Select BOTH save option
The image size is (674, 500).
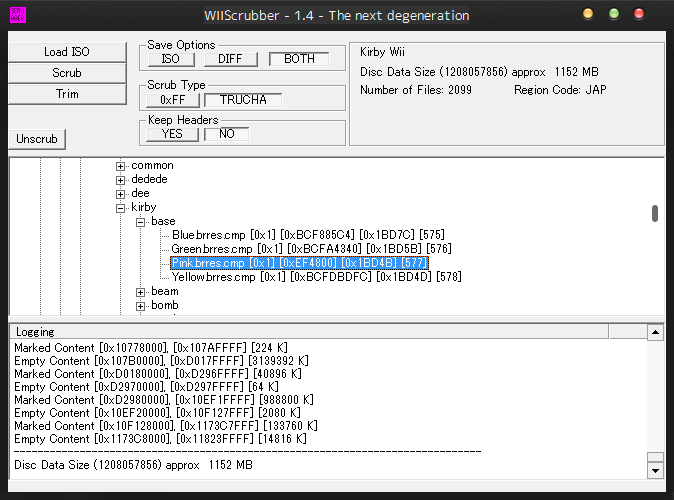click(x=299, y=59)
